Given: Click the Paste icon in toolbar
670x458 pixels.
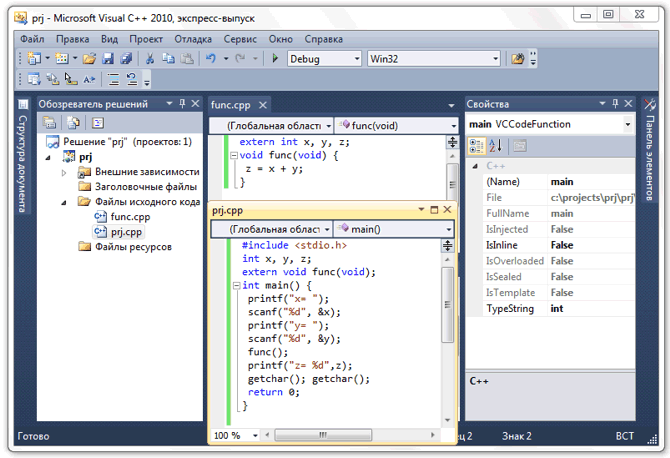Looking at the screenshot, I should click(x=187, y=59).
